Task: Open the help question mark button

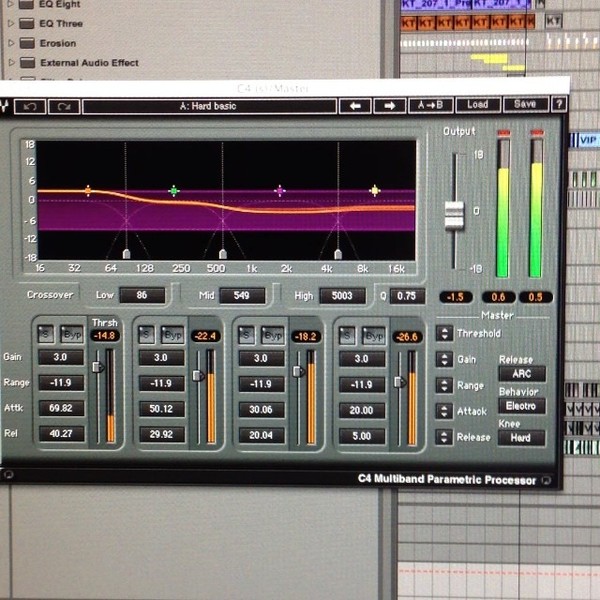Action: (x=559, y=104)
